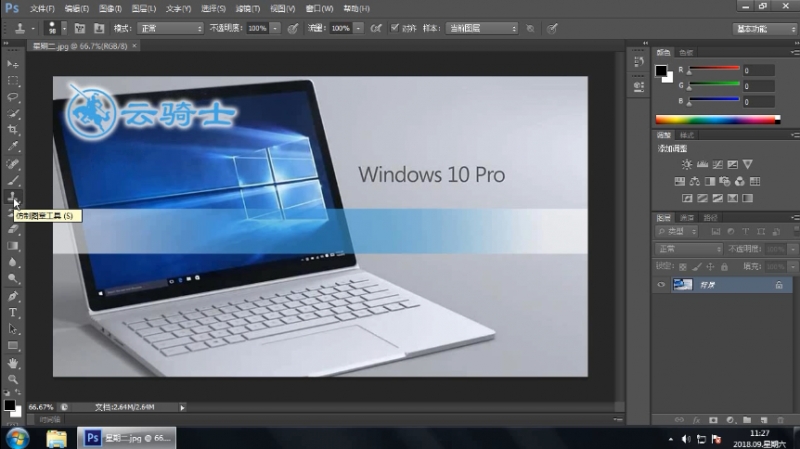Screen dimensions: 800x449
Task: Switch to the Channels panel tab
Action: 687,218
